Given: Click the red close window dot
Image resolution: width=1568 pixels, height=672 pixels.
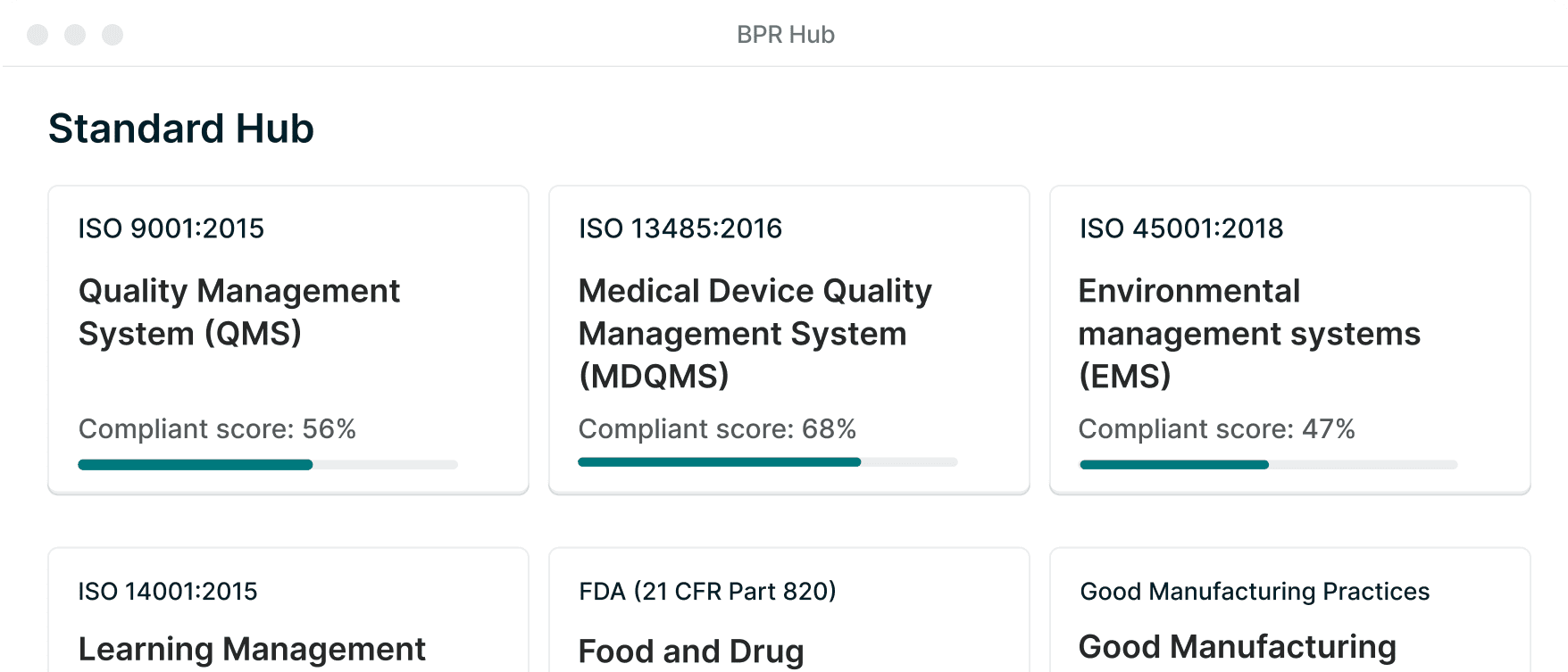Looking at the screenshot, I should [38, 35].
